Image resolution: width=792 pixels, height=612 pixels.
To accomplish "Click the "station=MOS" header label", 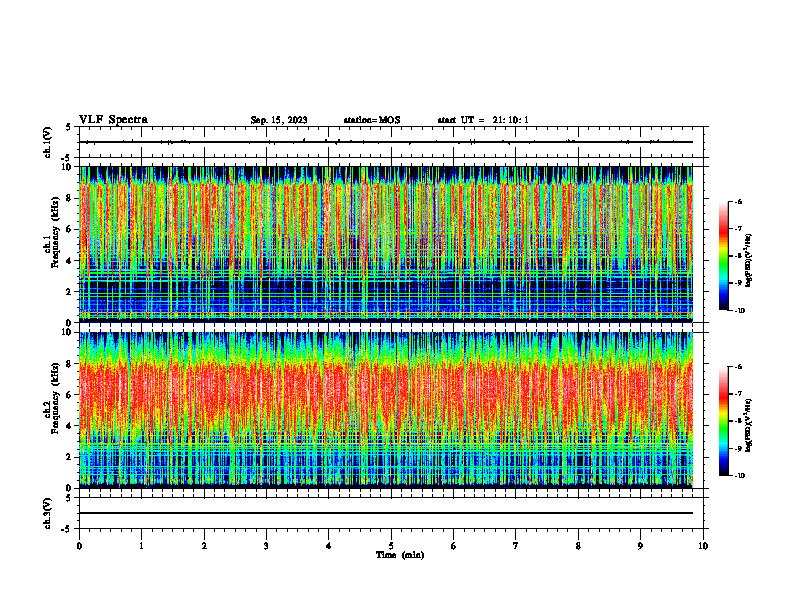I will 372,120.
